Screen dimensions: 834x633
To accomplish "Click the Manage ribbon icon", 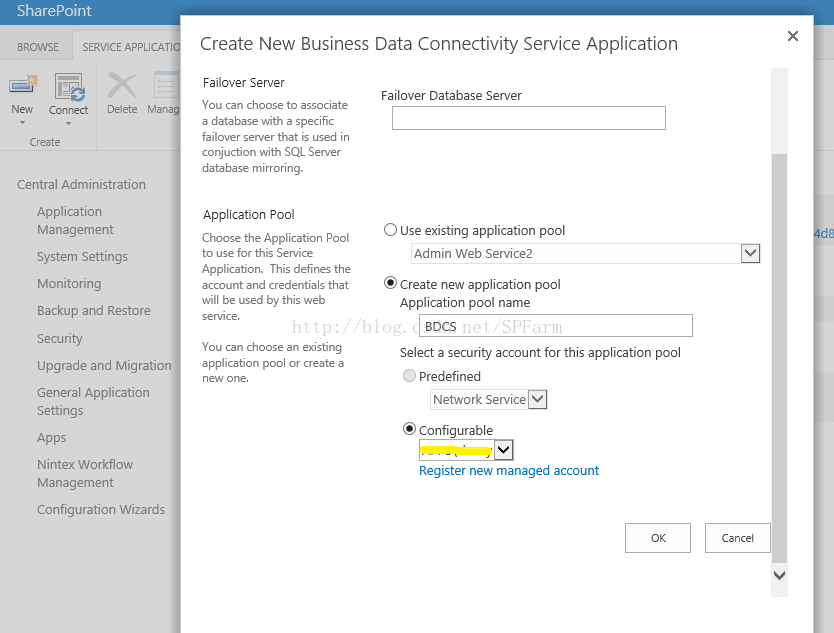I will (166, 85).
